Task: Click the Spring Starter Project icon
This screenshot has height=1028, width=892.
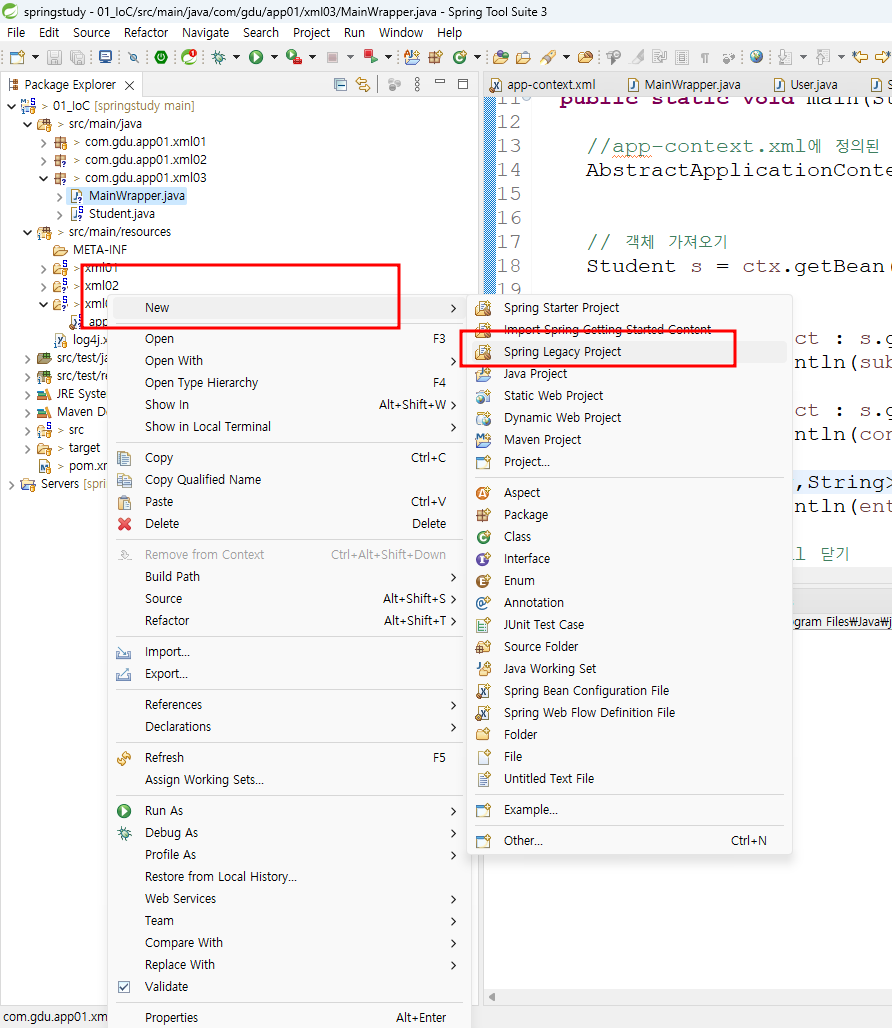Action: (484, 307)
